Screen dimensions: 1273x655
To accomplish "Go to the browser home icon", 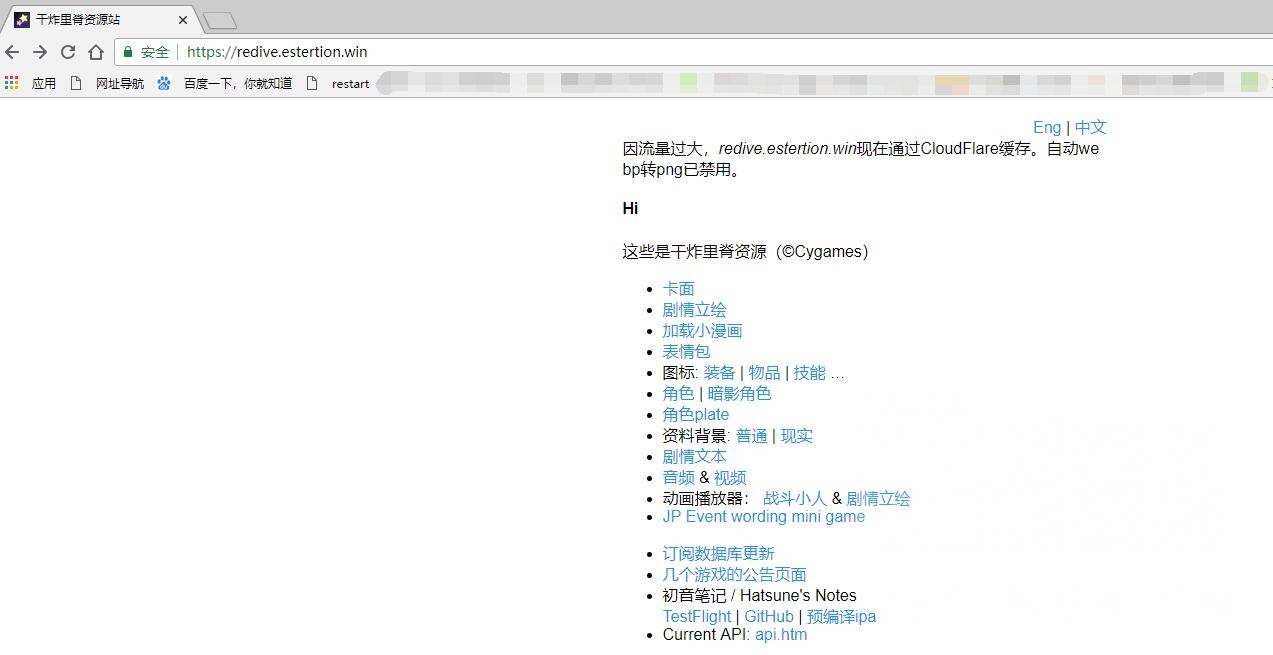I will click(x=96, y=52).
